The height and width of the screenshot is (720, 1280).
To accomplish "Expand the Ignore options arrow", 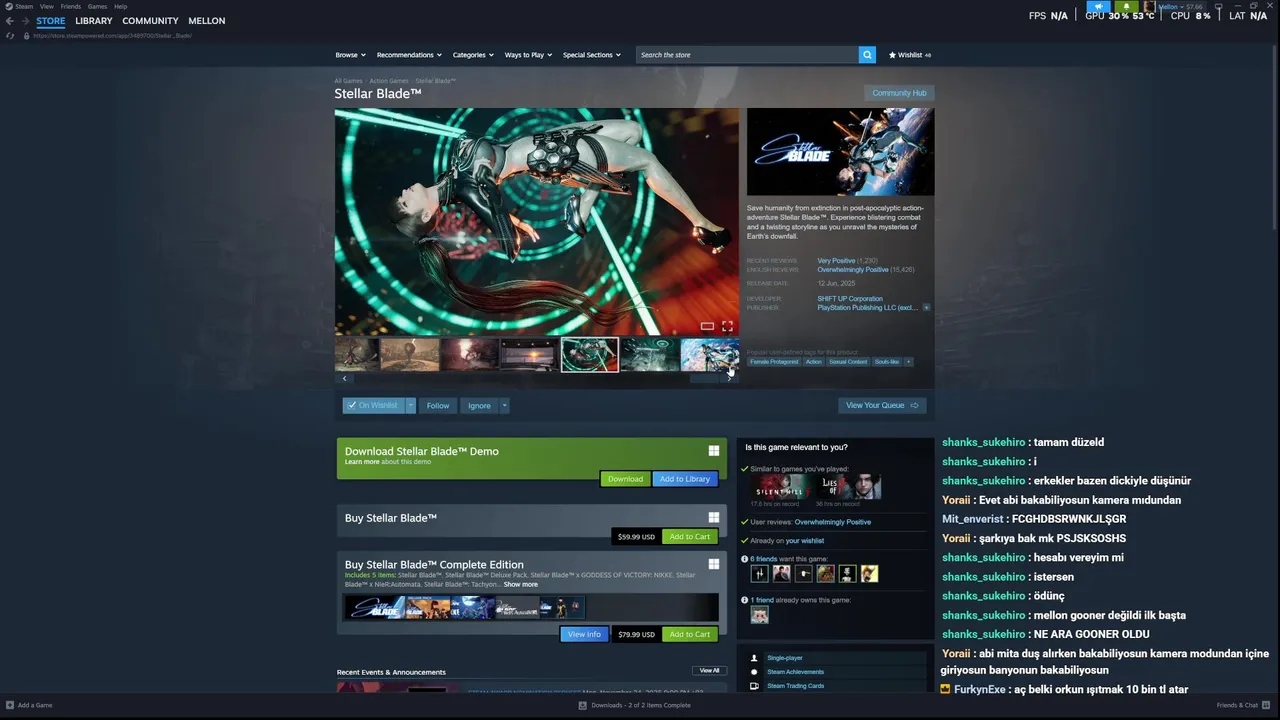I will 504,405.
